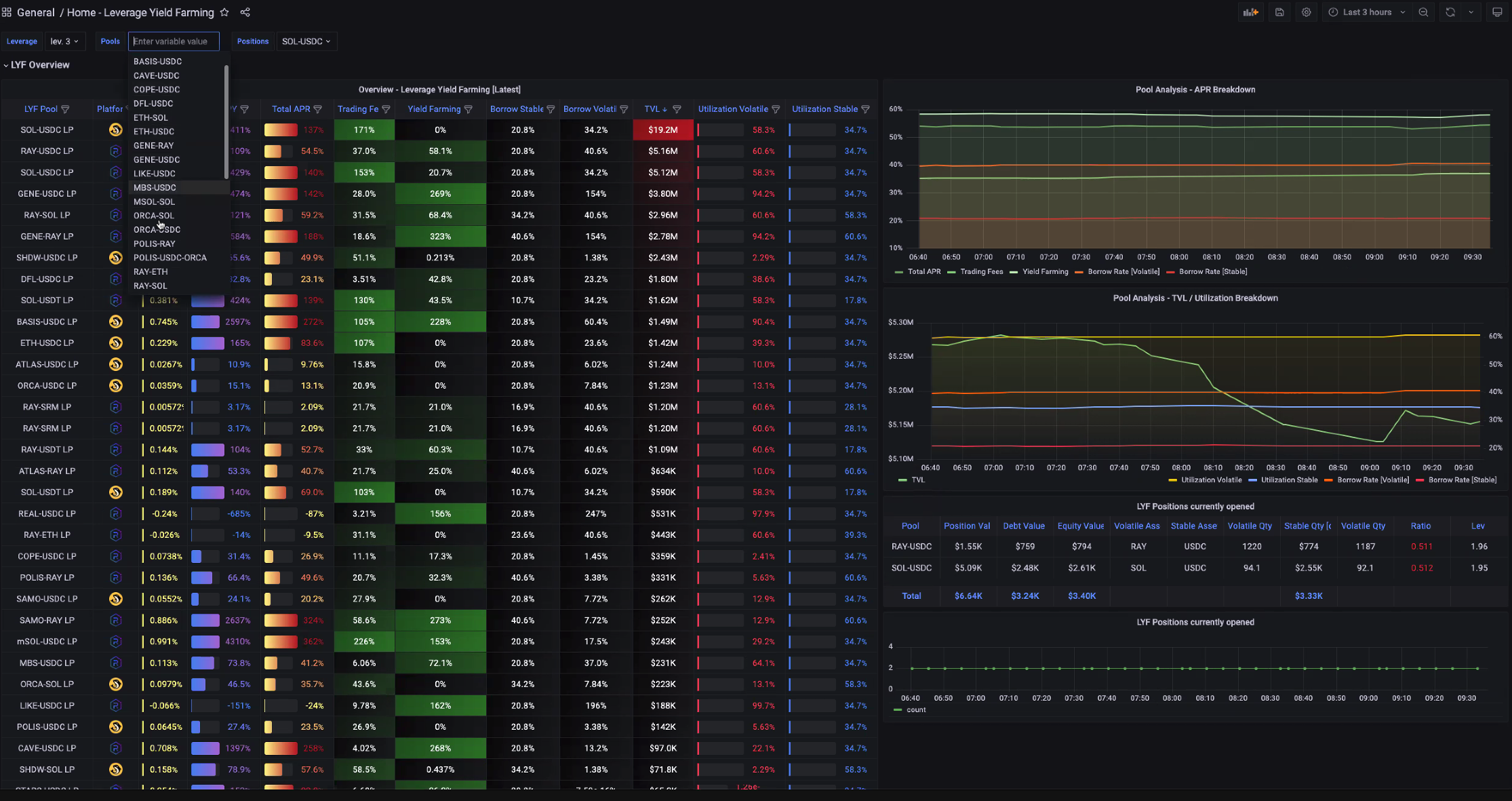
Task: Select ORCA-SOL from pools list
Action: [154, 216]
